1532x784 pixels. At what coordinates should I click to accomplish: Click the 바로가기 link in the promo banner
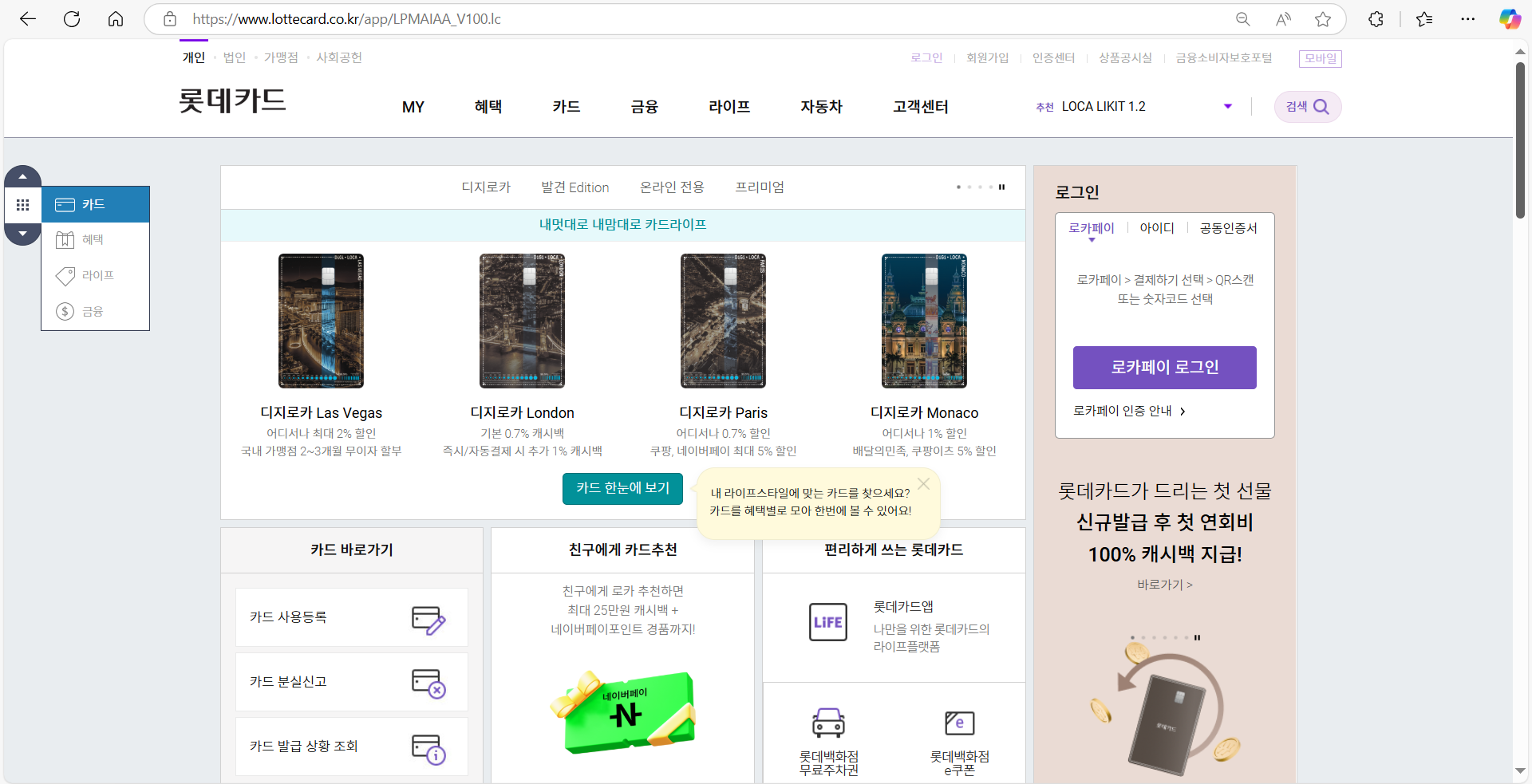pos(1165,585)
